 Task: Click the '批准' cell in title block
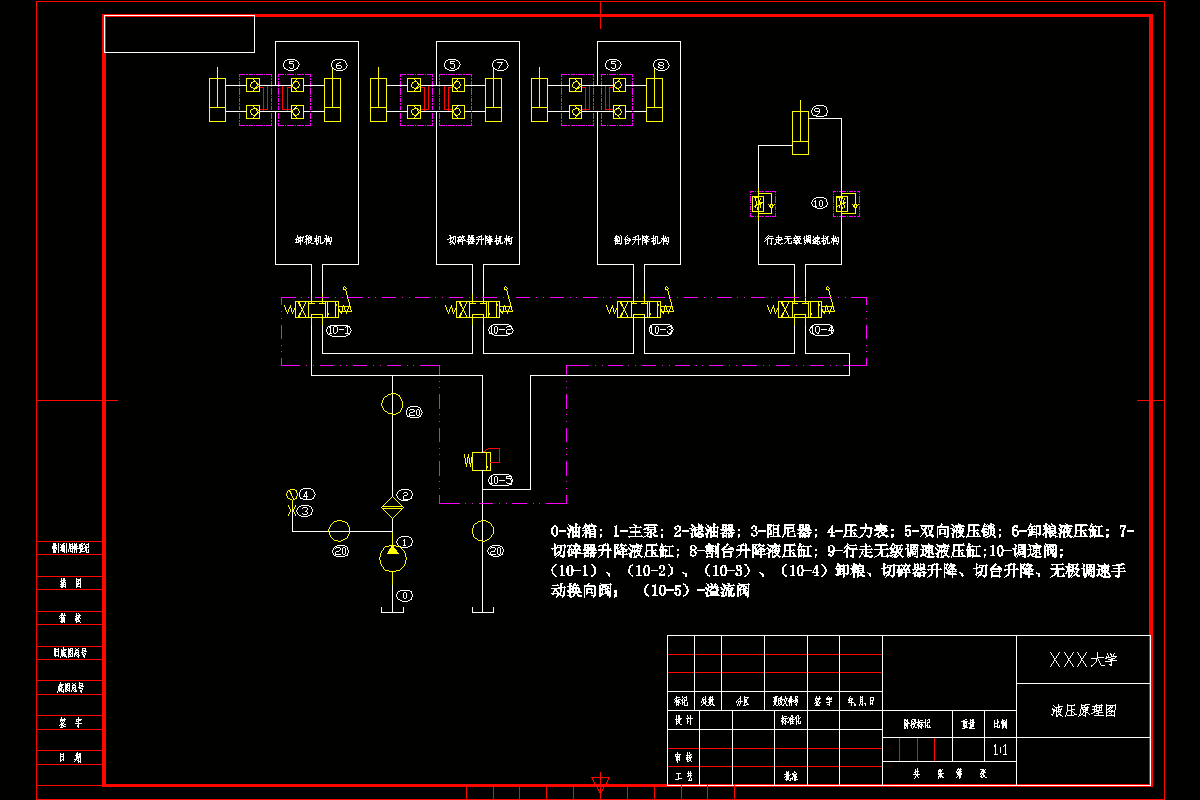(790, 775)
